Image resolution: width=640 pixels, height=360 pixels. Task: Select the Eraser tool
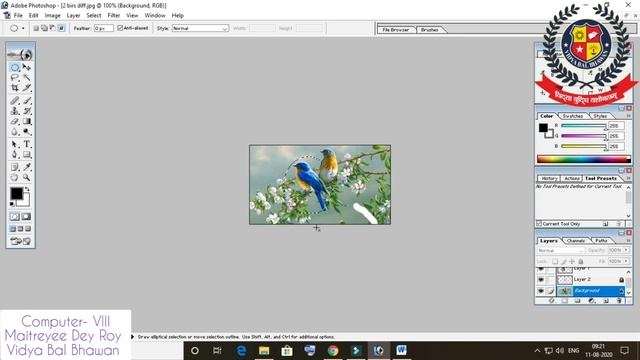(15, 122)
